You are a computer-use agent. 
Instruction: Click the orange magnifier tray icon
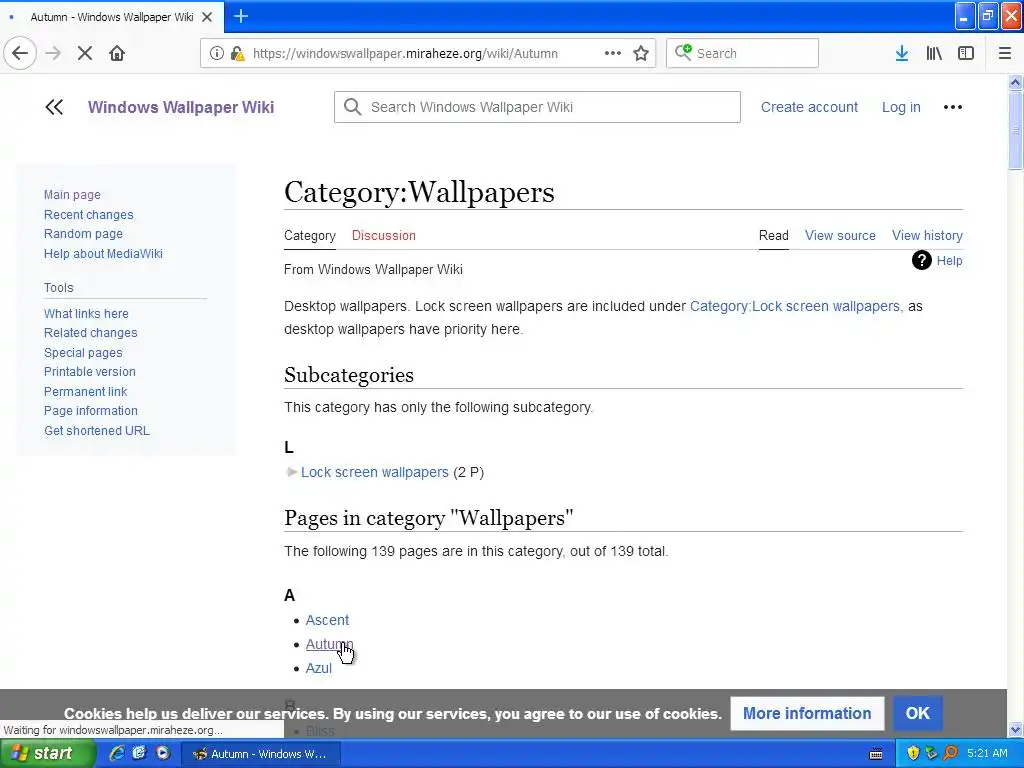pos(950,754)
